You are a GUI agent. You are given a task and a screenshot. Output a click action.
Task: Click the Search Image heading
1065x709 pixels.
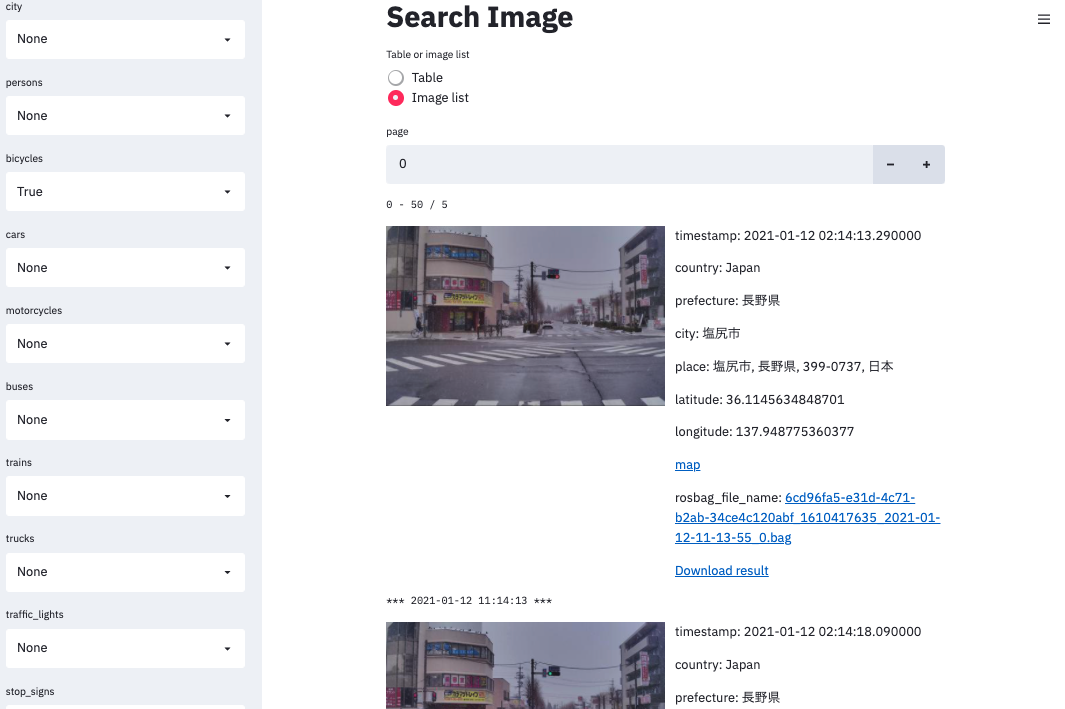point(480,17)
